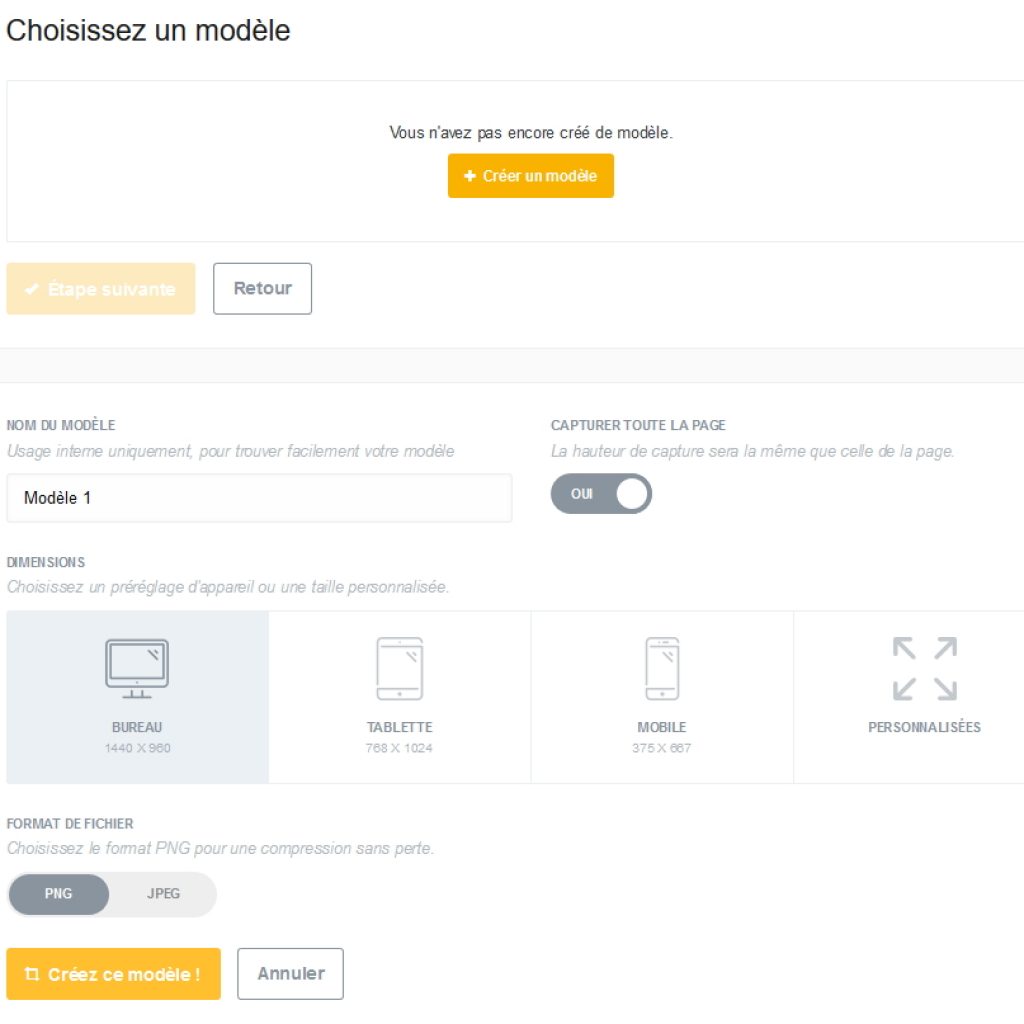Click the Retour button
Viewport: 1024px width, 1024px height.
[x=262, y=289]
